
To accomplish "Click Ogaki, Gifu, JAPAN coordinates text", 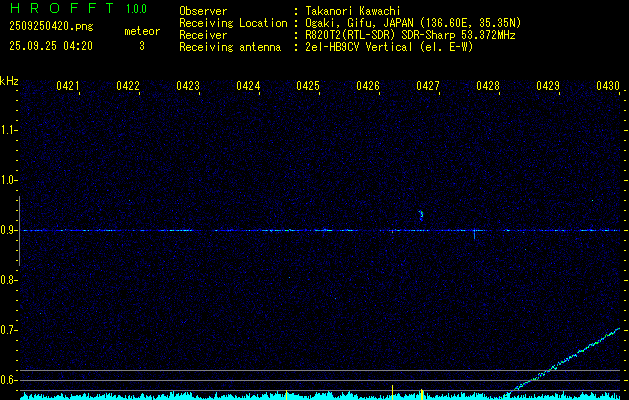I will coord(413,23).
